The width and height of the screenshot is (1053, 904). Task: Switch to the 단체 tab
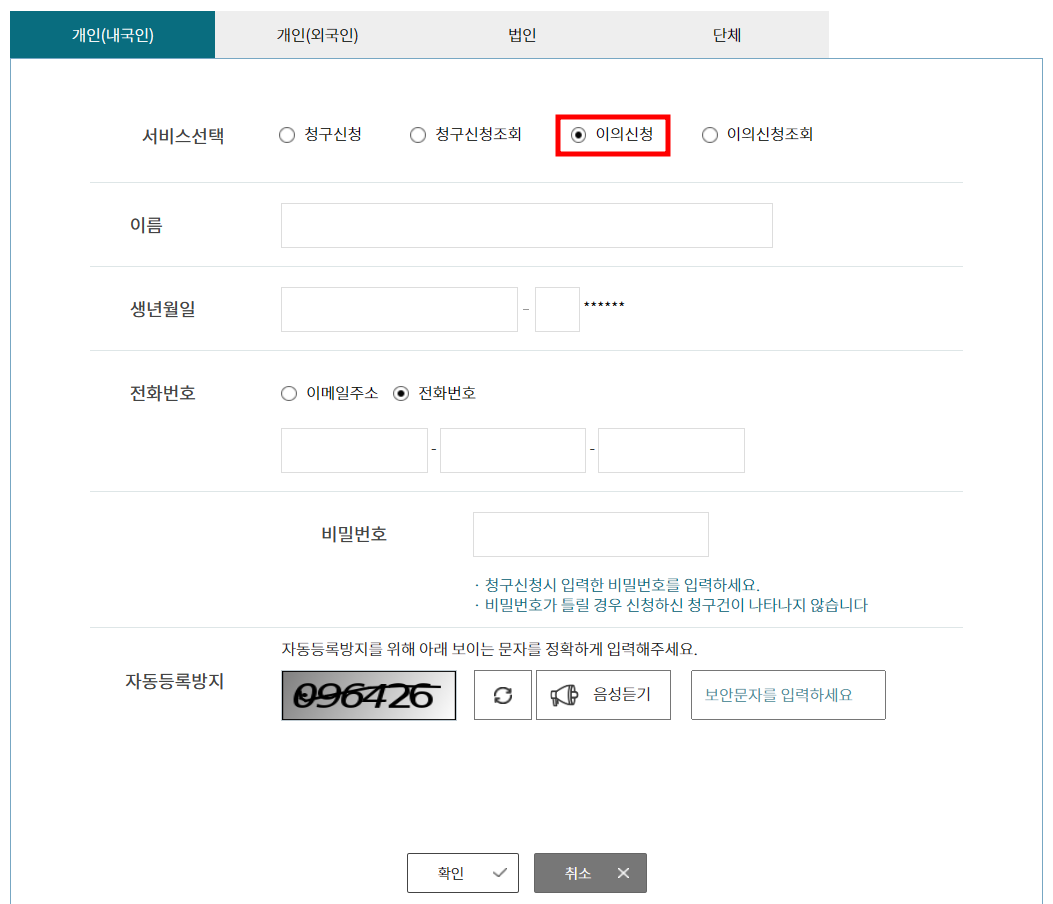point(727,33)
